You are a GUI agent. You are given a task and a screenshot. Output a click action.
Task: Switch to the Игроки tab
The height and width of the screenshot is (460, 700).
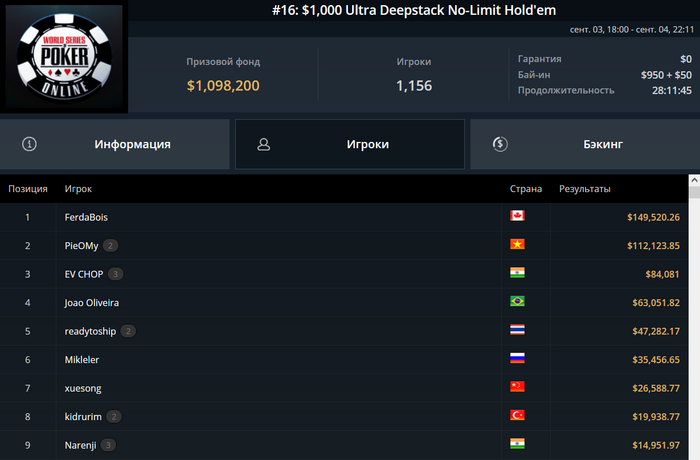(x=350, y=144)
